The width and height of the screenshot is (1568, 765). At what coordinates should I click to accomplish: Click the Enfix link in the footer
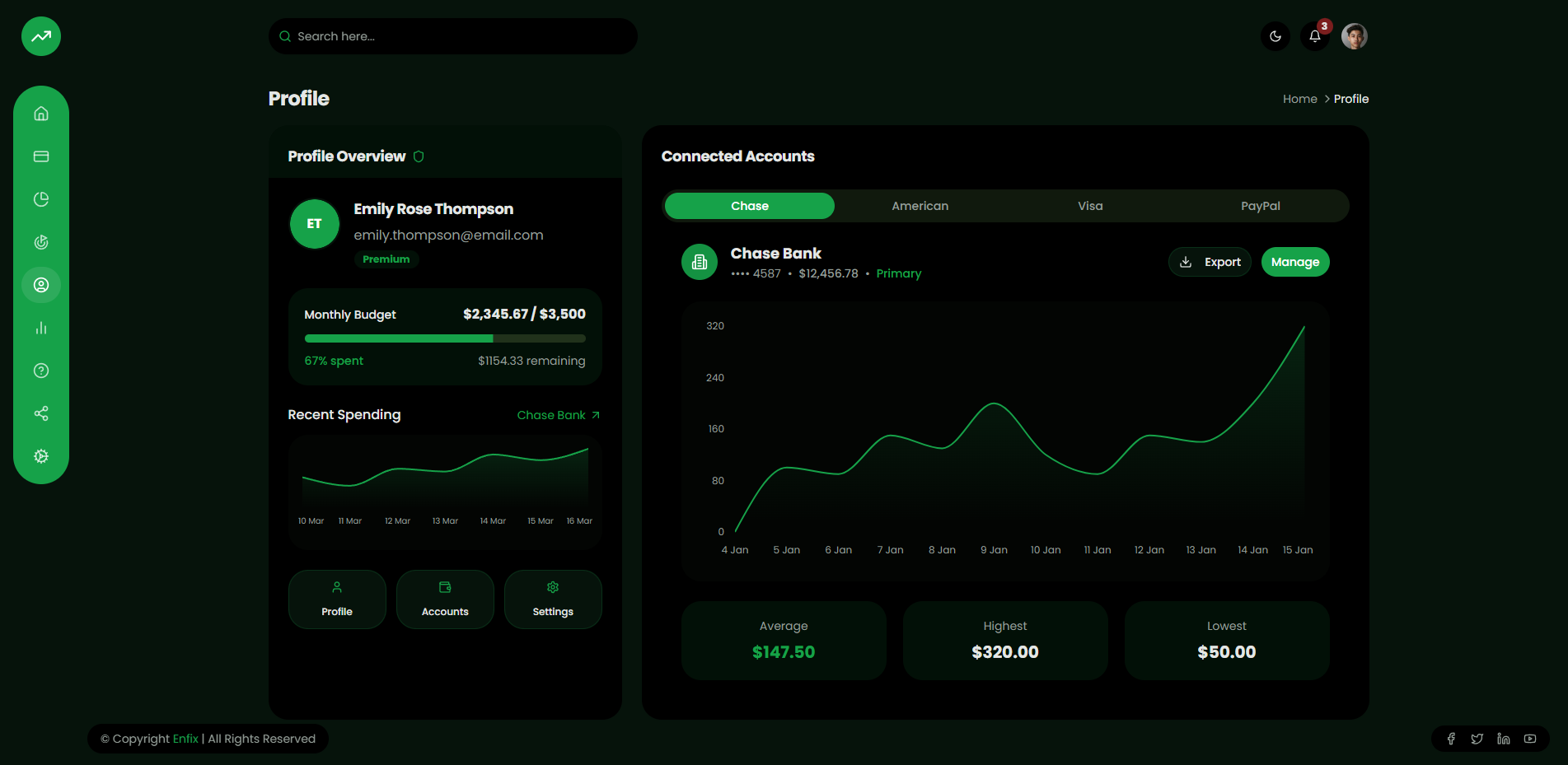pos(185,739)
